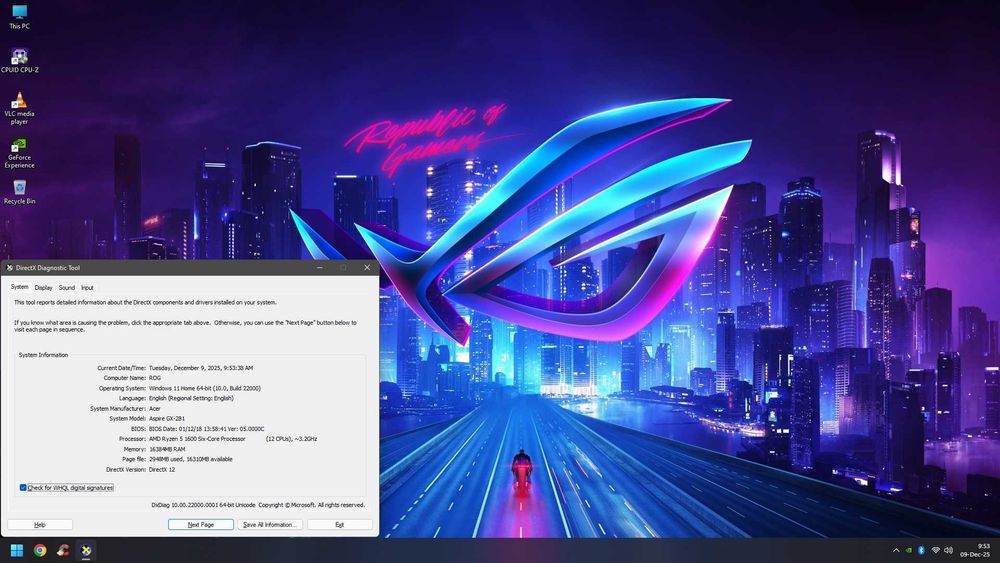Click the AMD Ryzen 5 1600 processor value
Viewport: 1000px width, 563px height.
click(x=233, y=439)
